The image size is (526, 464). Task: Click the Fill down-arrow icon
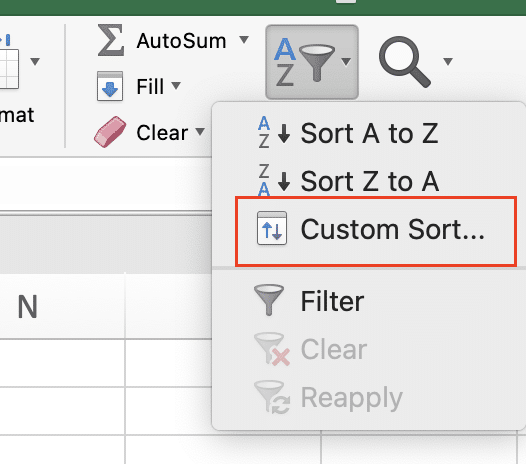(x=110, y=86)
